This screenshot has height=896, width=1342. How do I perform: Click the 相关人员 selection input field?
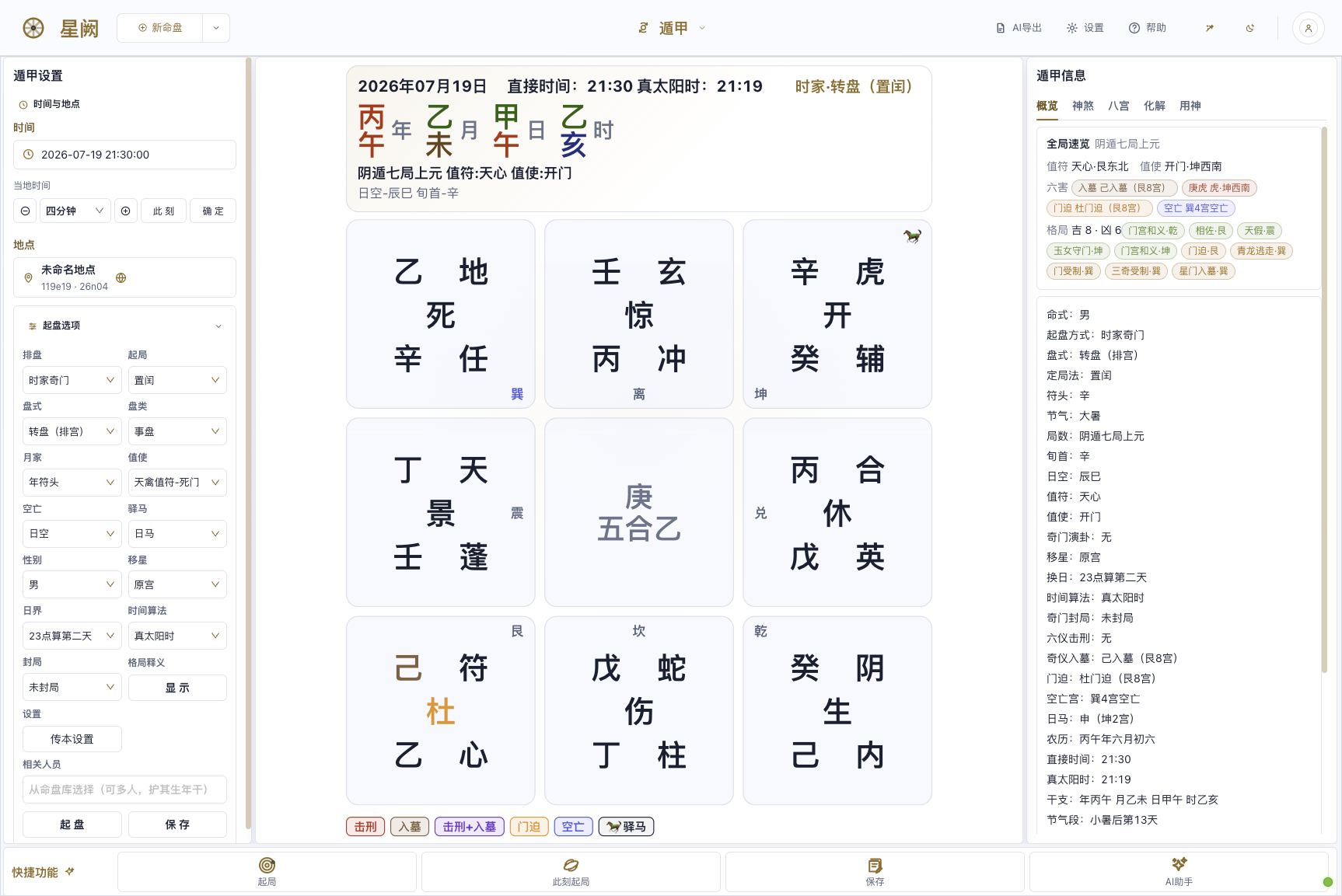click(124, 790)
